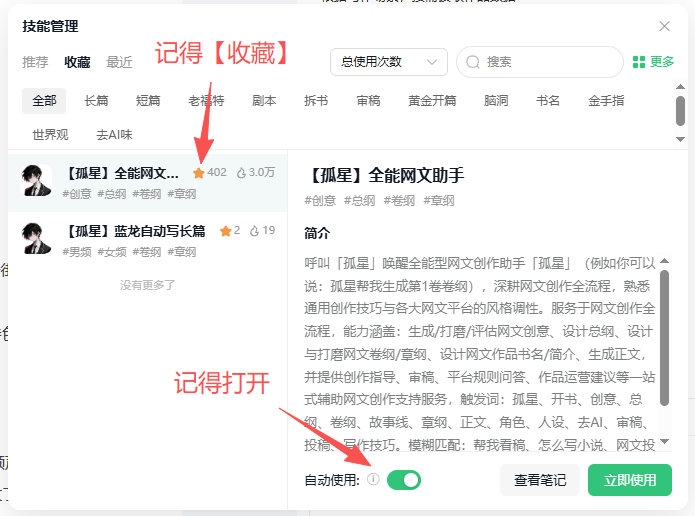The width and height of the screenshot is (695, 516).
Task: Click the category filter scrollbar thumb
Action: click(x=680, y=111)
